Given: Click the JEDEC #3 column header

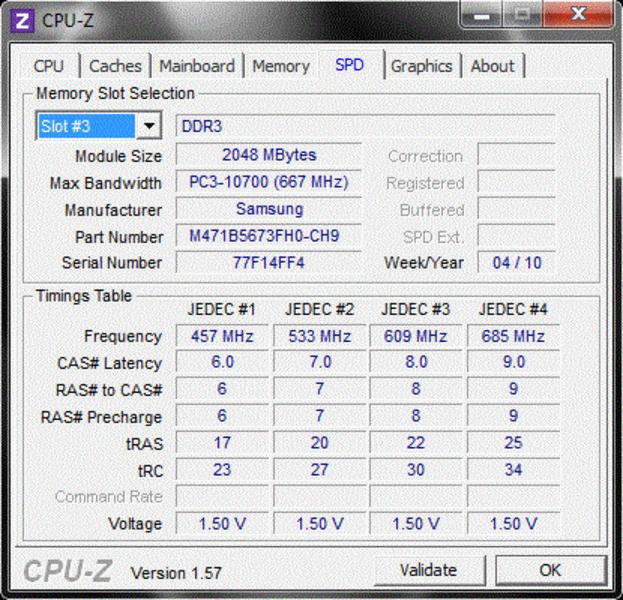Looking at the screenshot, I should pyautogui.click(x=416, y=310).
